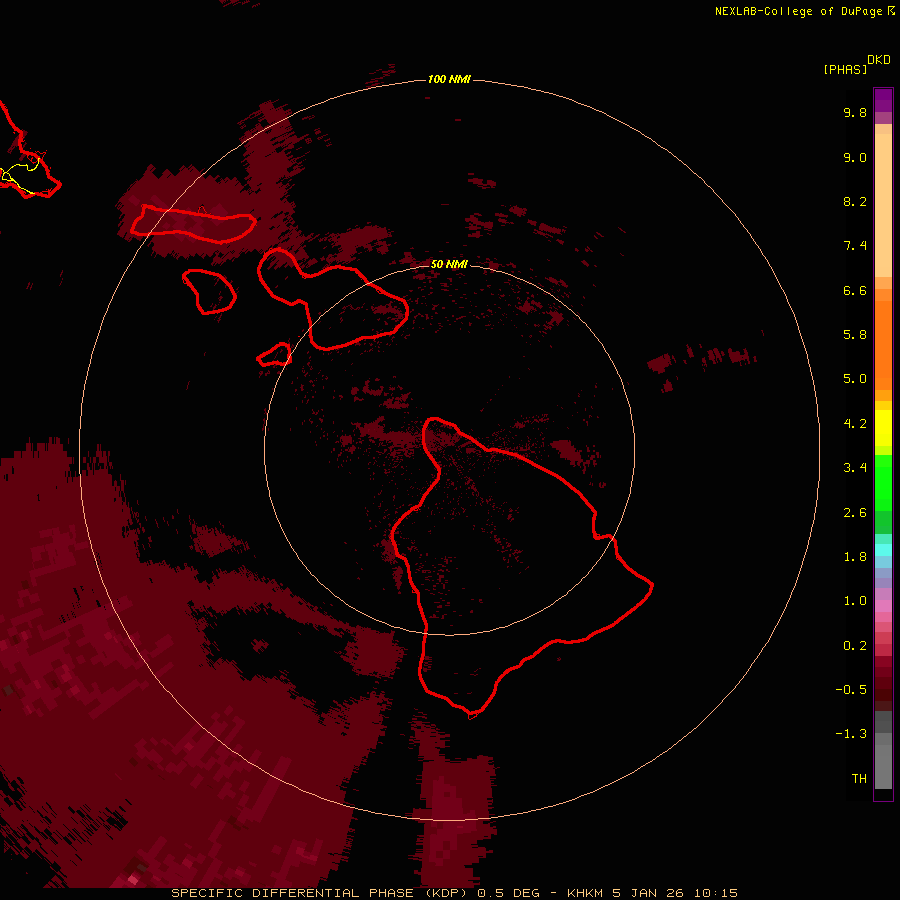Click the DKD label above the color bar
Image resolution: width=900 pixels, height=900 pixels.
click(x=878, y=60)
